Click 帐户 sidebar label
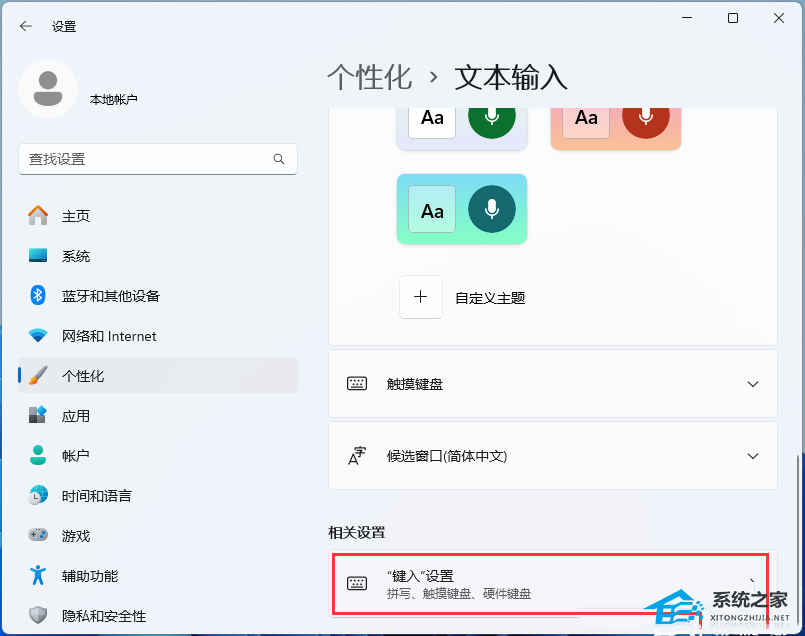 coord(75,456)
